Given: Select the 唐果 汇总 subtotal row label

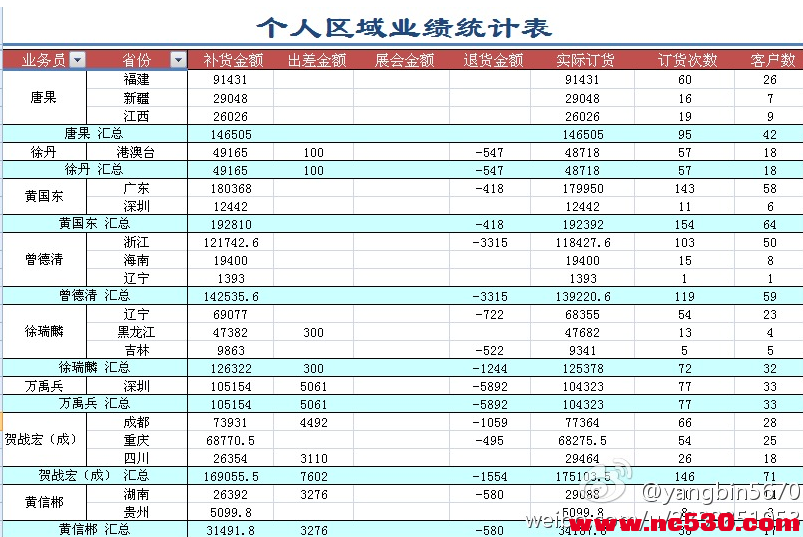Looking at the screenshot, I should [94, 134].
